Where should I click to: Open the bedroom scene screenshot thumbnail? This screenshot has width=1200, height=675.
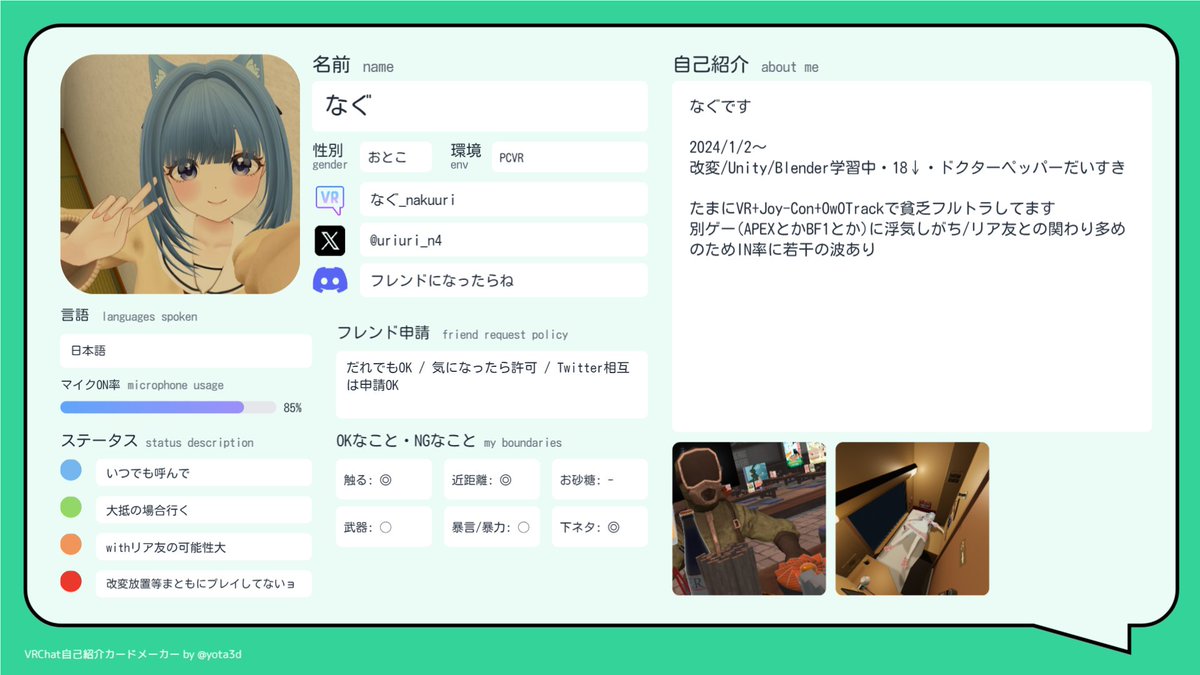pyautogui.click(x=912, y=519)
